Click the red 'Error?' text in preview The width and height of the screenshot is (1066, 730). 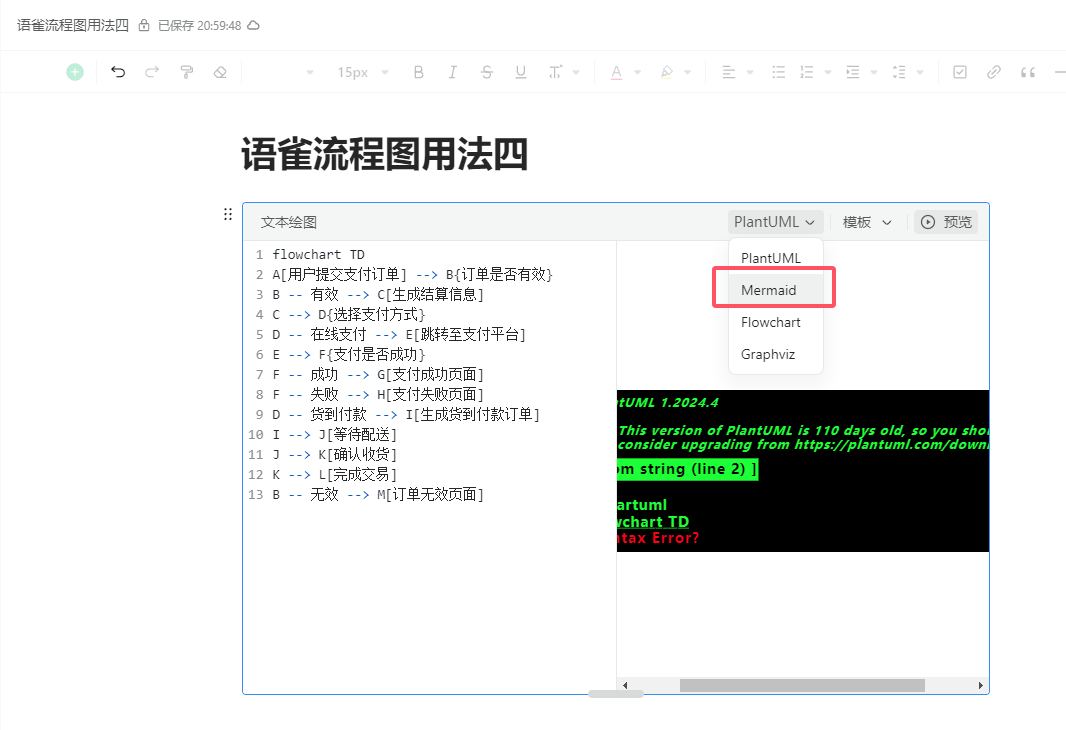675,538
